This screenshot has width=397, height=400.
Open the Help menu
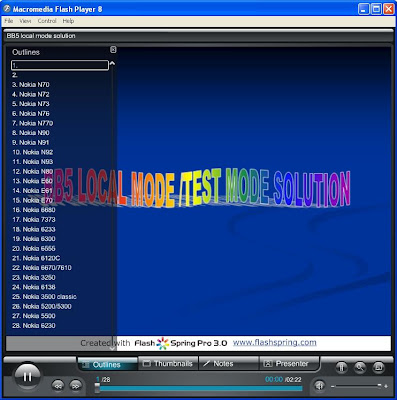pos(68,21)
